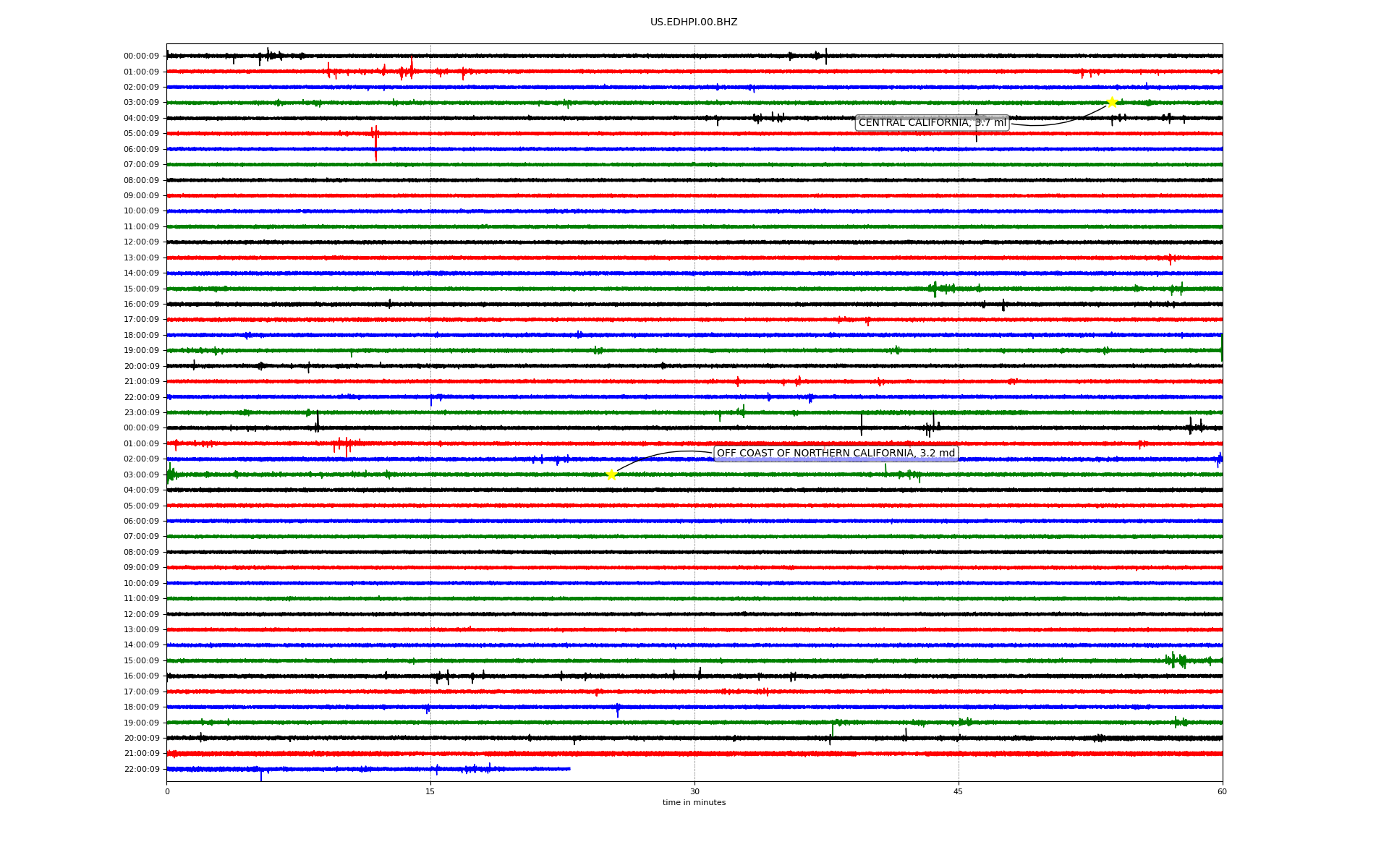Click the yellow star on Central California event
The image size is (1389, 868).
[1112, 102]
